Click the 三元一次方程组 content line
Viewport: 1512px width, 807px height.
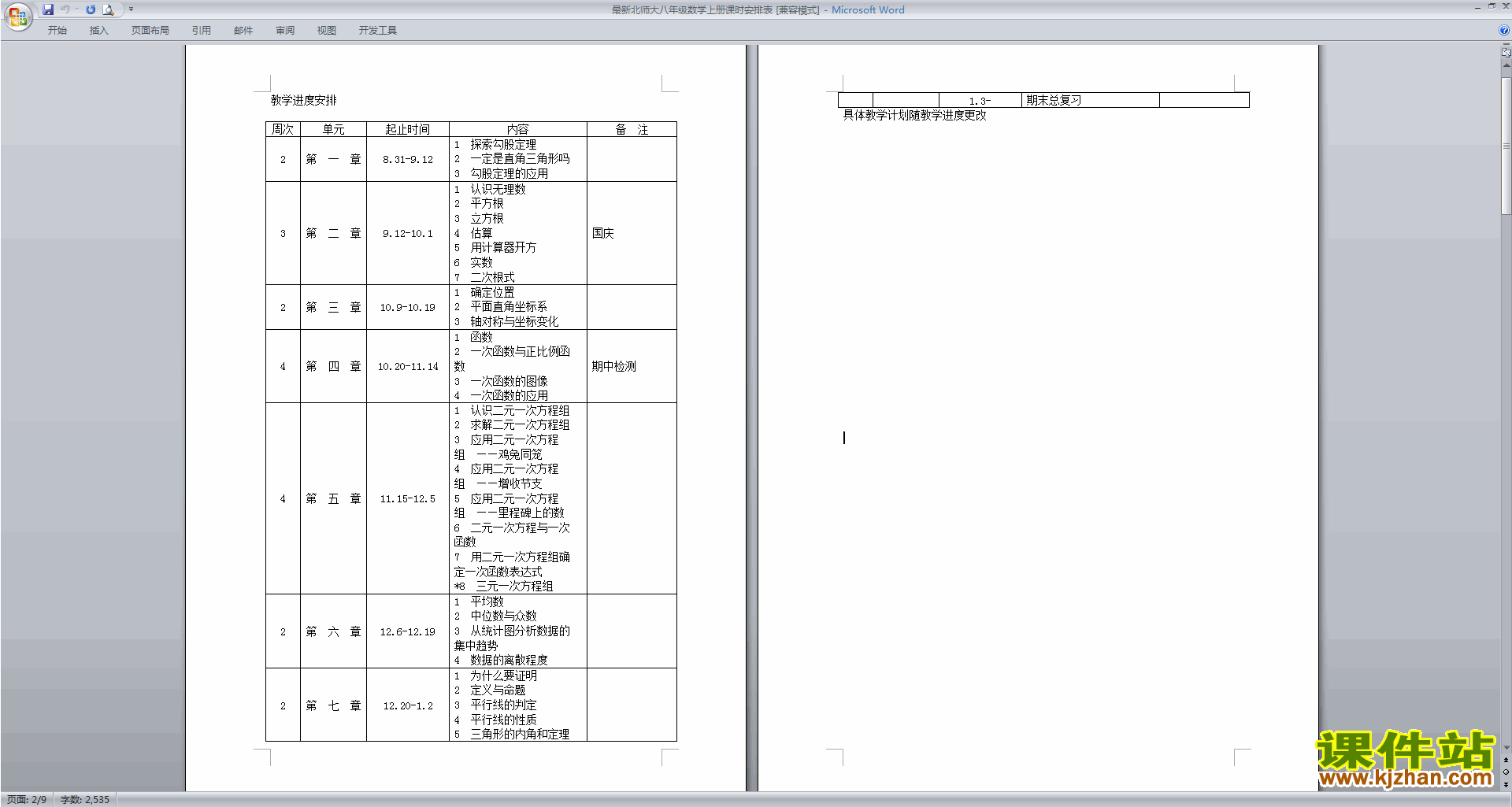pyautogui.click(x=514, y=587)
